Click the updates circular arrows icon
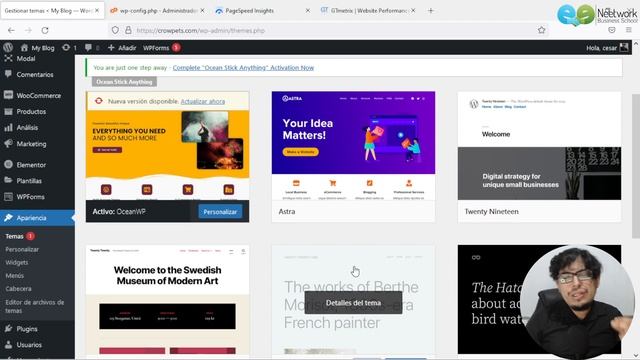The height and width of the screenshot is (360, 640). point(66,48)
